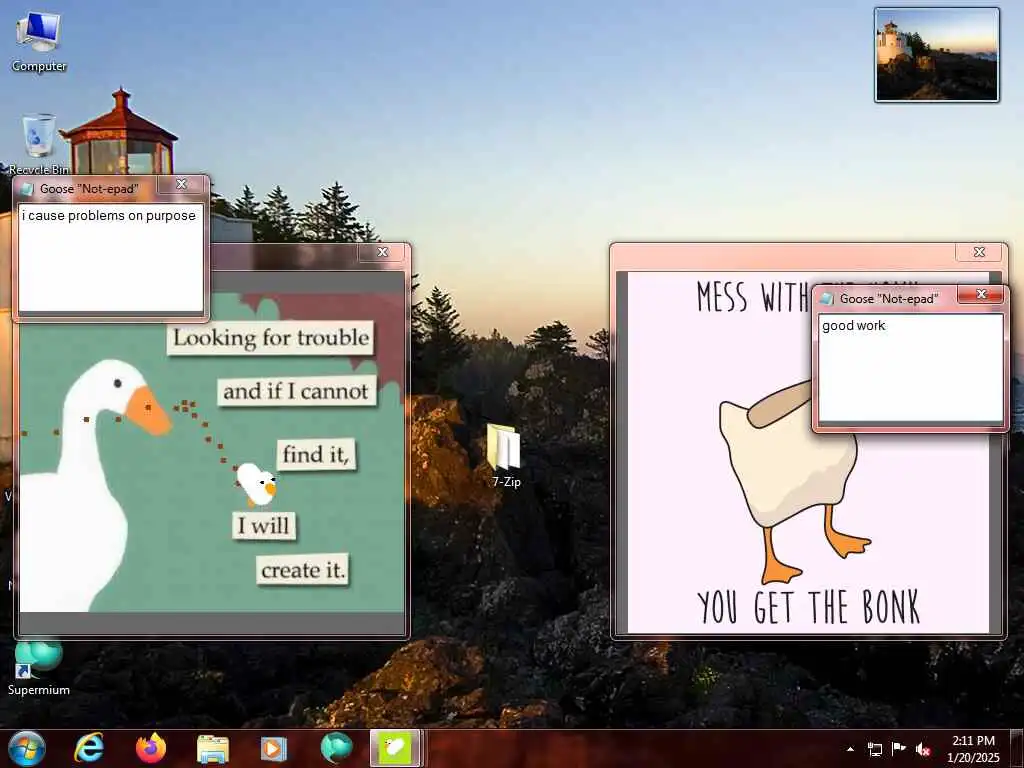Image resolution: width=1024 pixels, height=768 pixels.
Task: Click the 'good work' notepad text area
Action: tap(910, 368)
